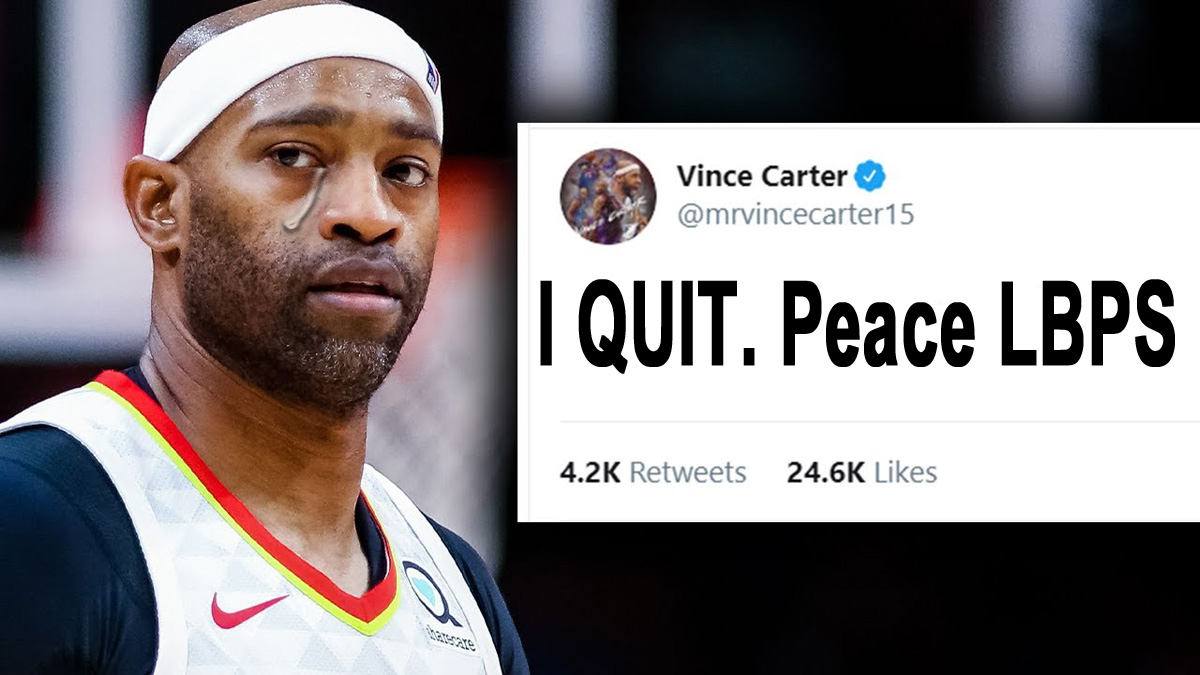Click the red Nike swoosh on jersey
The height and width of the screenshot is (675, 1200).
(x=248, y=609)
